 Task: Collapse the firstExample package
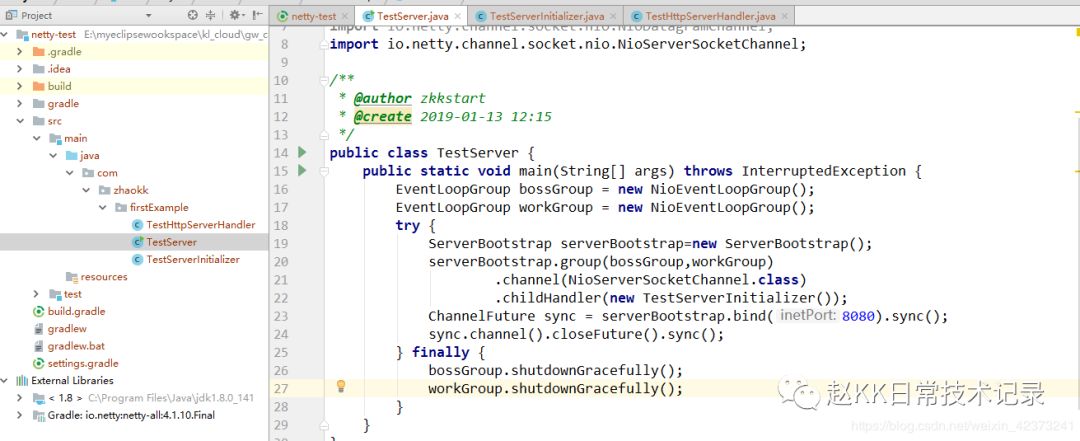coord(102,207)
